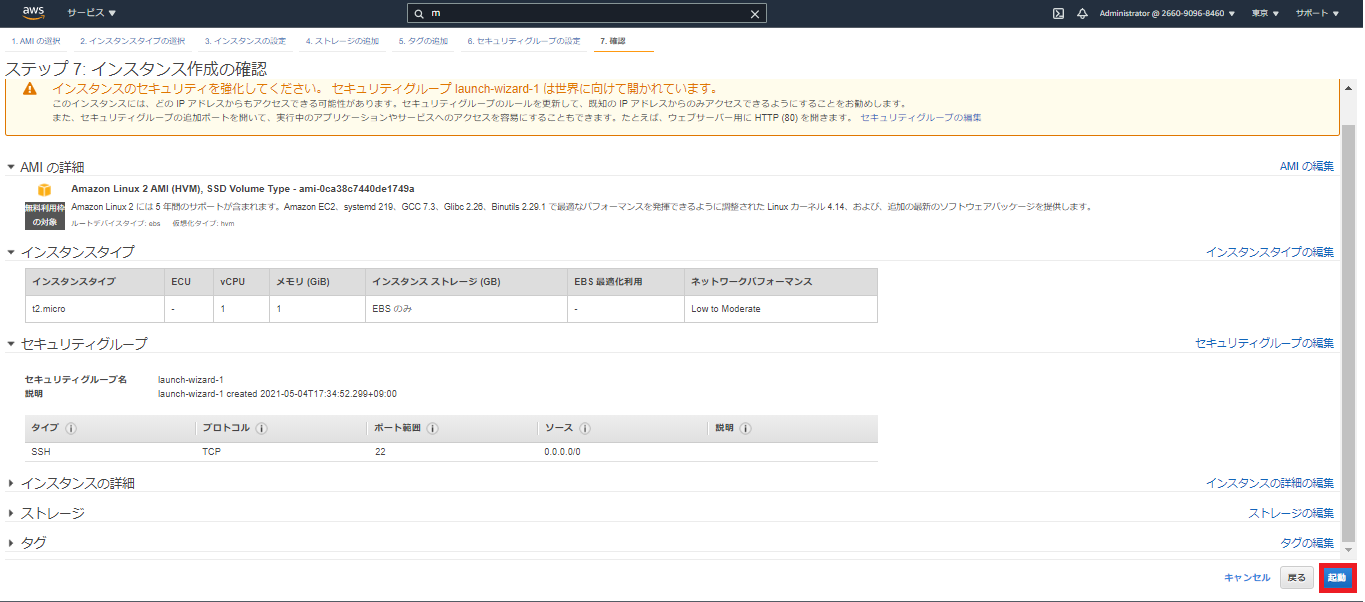Go to step 4. ストレージの追加
Image resolution: width=1365 pixels, height=602 pixels.
tap(342, 41)
